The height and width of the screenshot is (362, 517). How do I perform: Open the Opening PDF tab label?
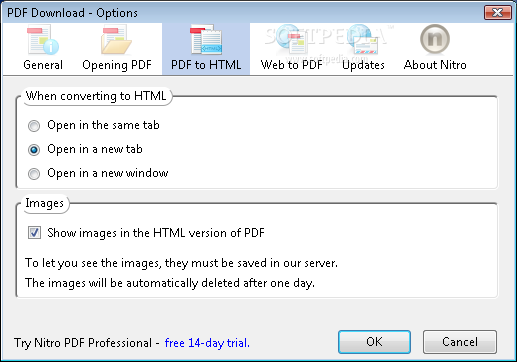tap(117, 65)
